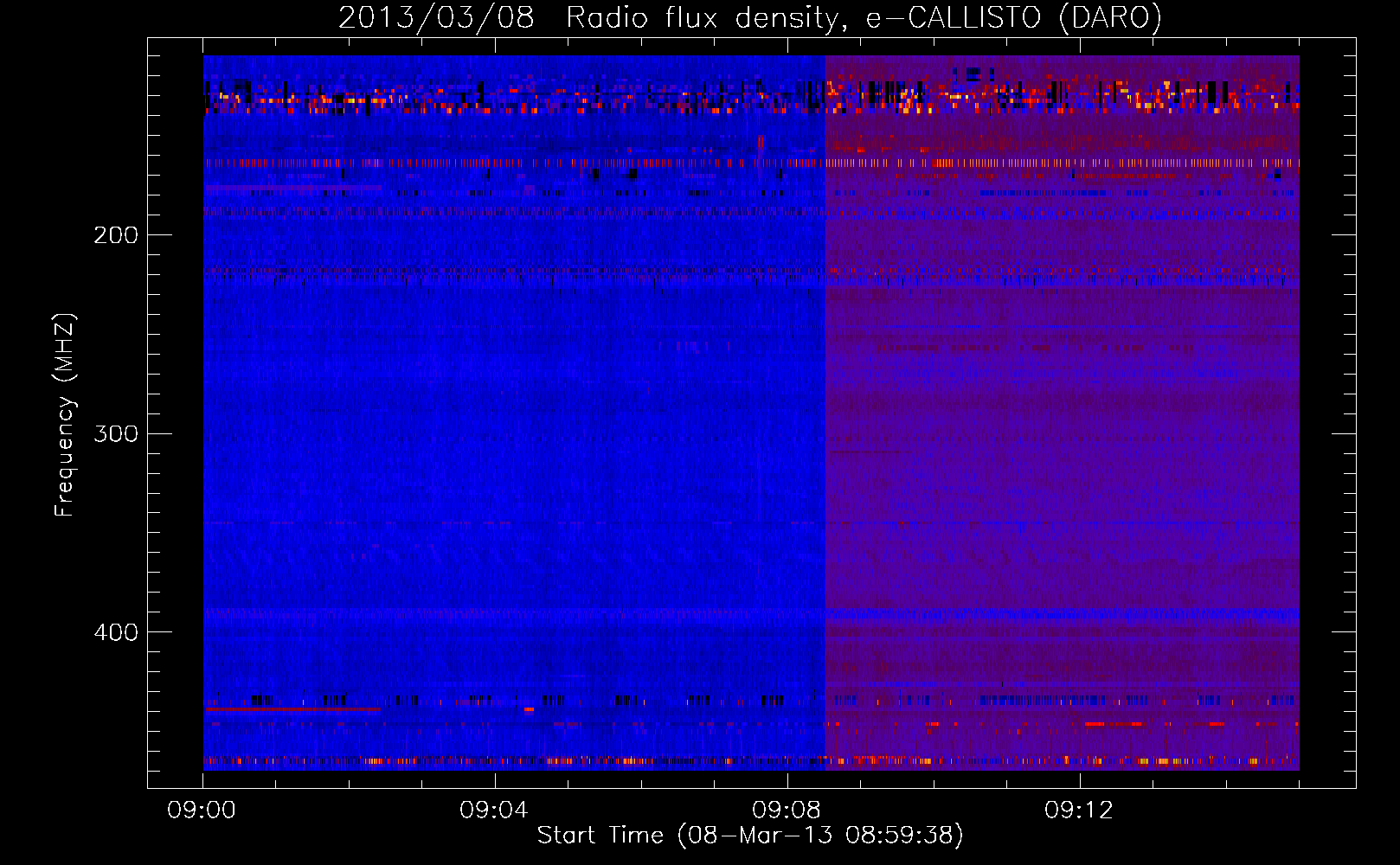Click the 'Start Time (08-Mar-13 08:59:38)' axis label
The image size is (1400, 865).
[750, 836]
